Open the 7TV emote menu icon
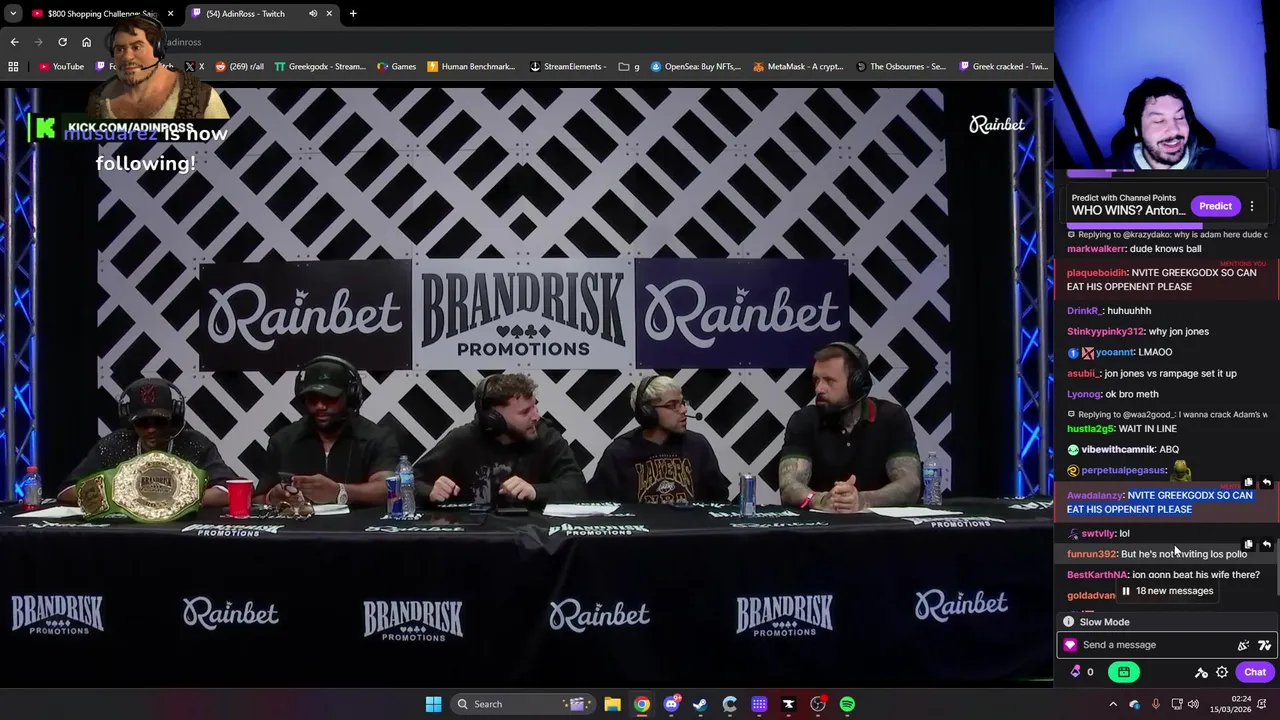The image size is (1280, 720). [1264, 645]
